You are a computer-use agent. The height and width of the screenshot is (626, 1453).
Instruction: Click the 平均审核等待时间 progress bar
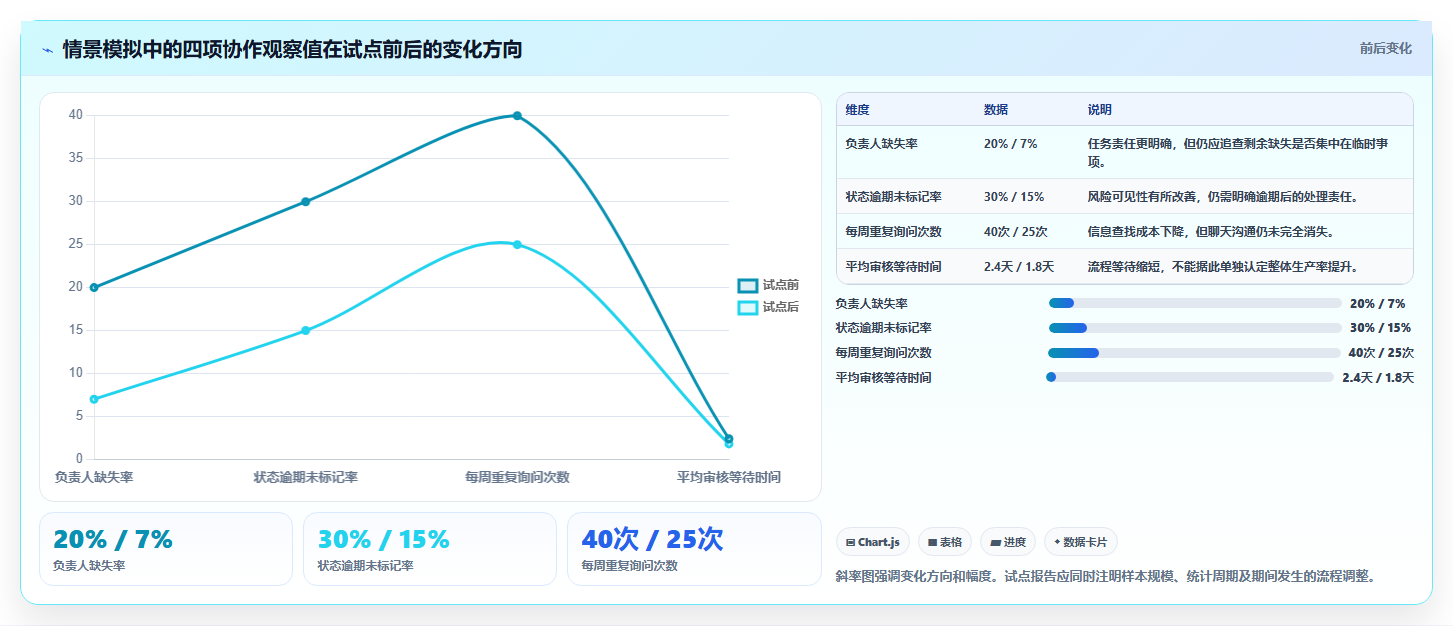pos(1190,377)
